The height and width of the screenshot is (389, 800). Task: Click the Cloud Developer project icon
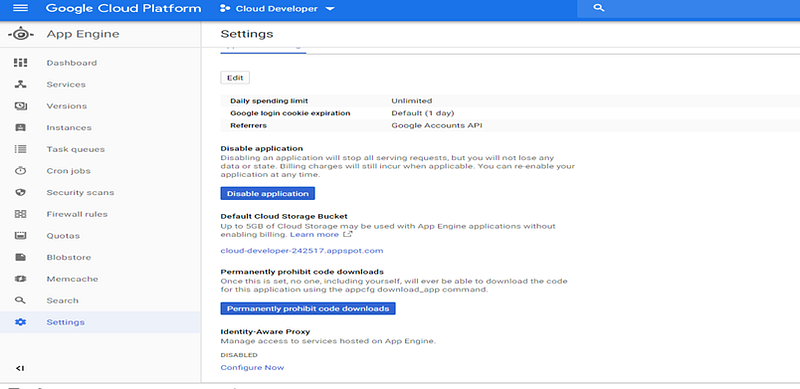point(224,9)
